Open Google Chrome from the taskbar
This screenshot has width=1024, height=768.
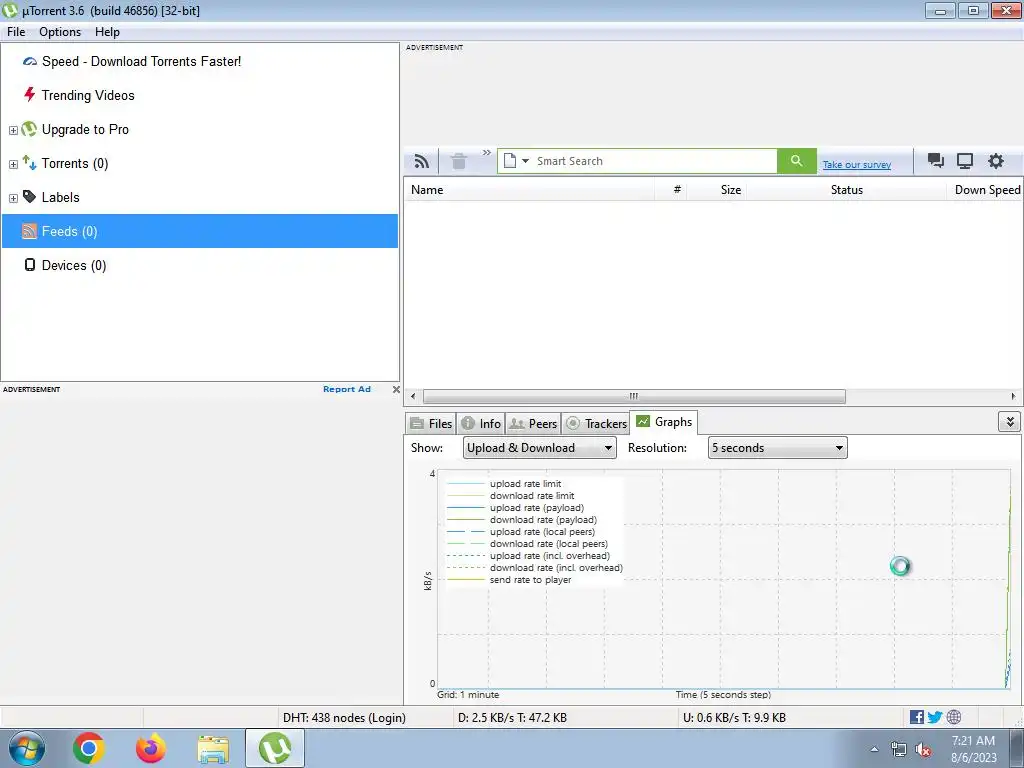[x=89, y=748]
